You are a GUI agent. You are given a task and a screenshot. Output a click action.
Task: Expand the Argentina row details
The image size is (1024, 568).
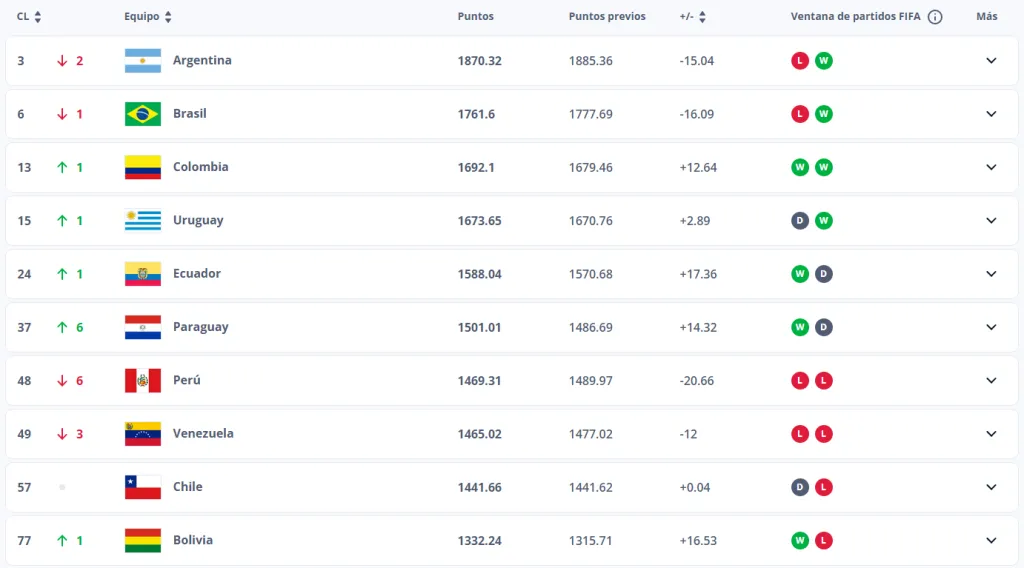tap(991, 61)
